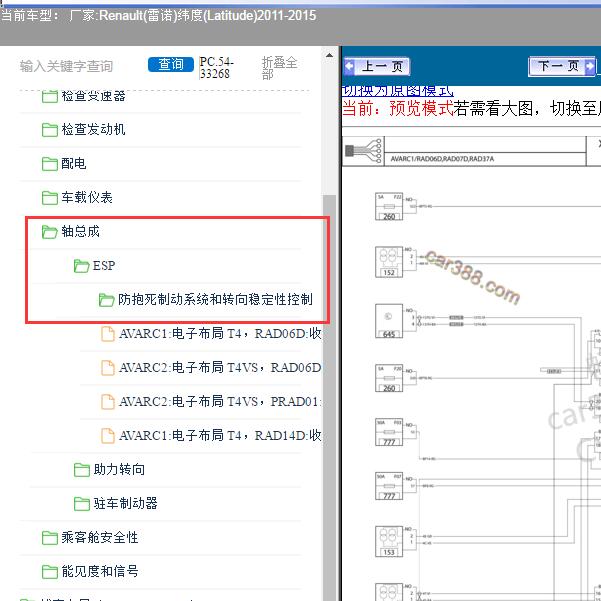Click AVARC1/RAD06D,RAD07D,RAD37A diagram title
The height and width of the screenshot is (601, 601).
(x=442, y=159)
